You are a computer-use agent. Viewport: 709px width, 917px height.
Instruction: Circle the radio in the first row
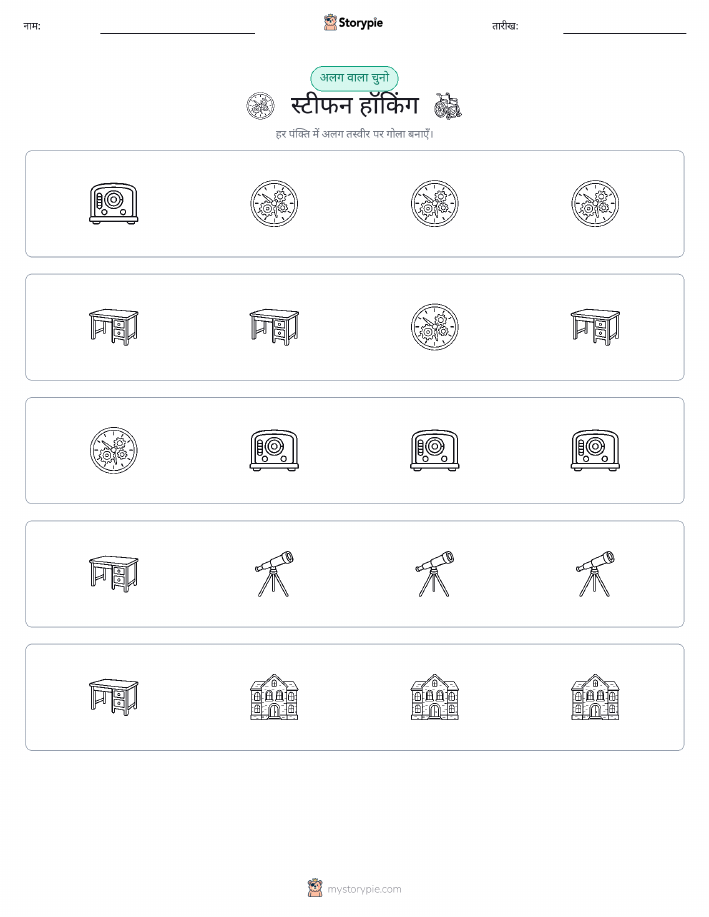[x=113, y=204]
